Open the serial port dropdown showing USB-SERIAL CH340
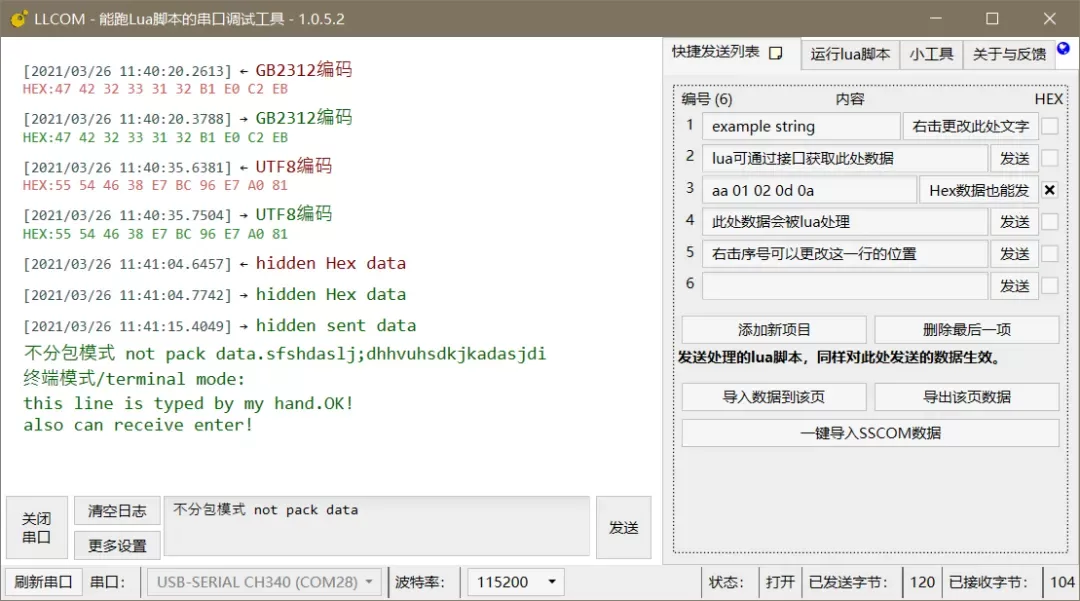 click(264, 582)
